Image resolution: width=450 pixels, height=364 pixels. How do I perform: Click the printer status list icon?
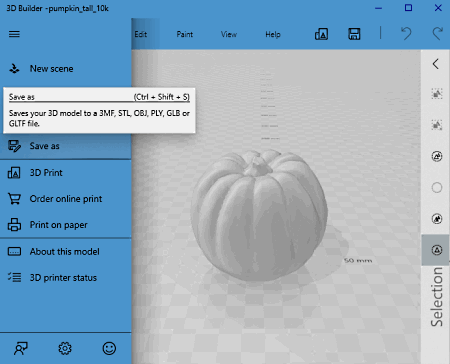[x=14, y=277]
